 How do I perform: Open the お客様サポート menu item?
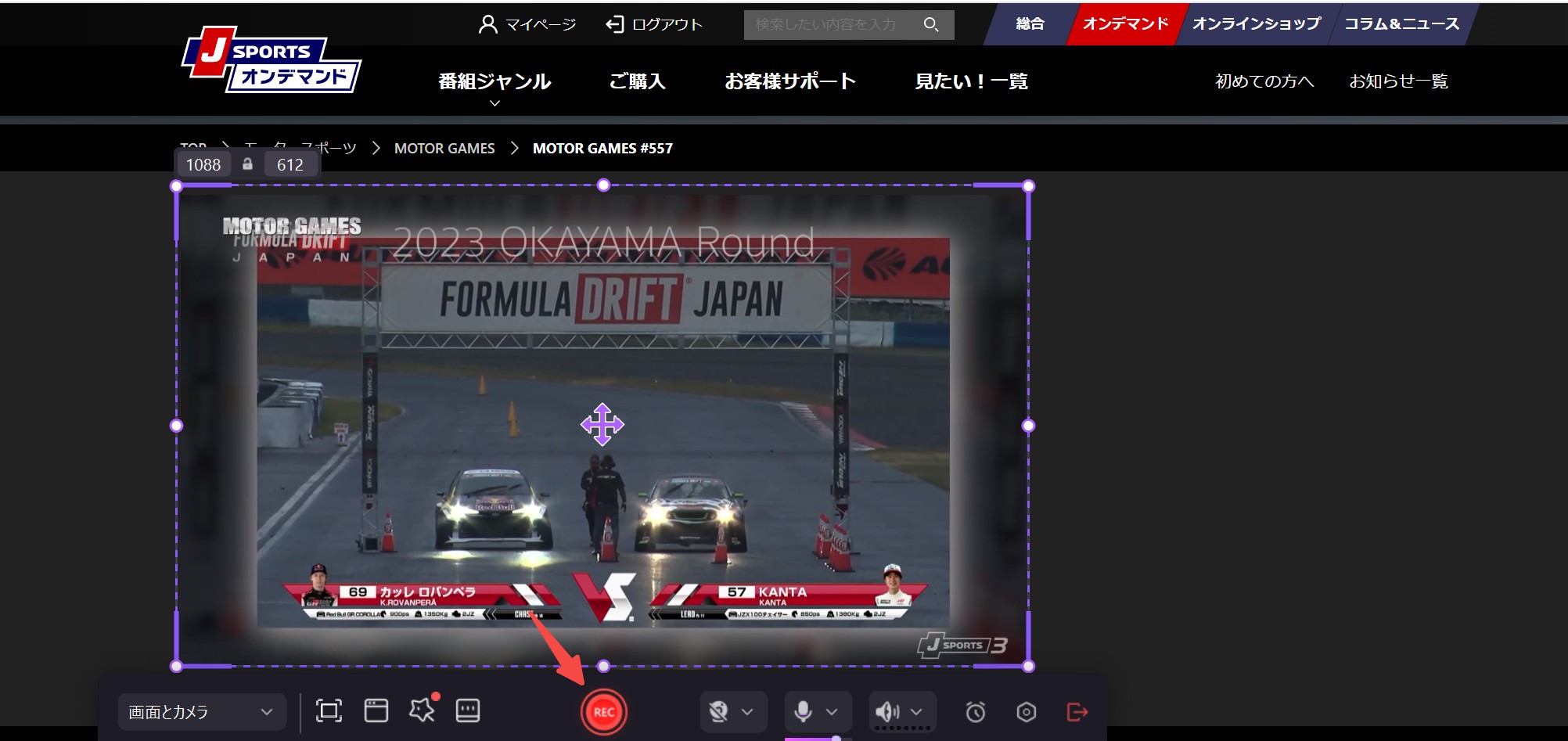[790, 81]
